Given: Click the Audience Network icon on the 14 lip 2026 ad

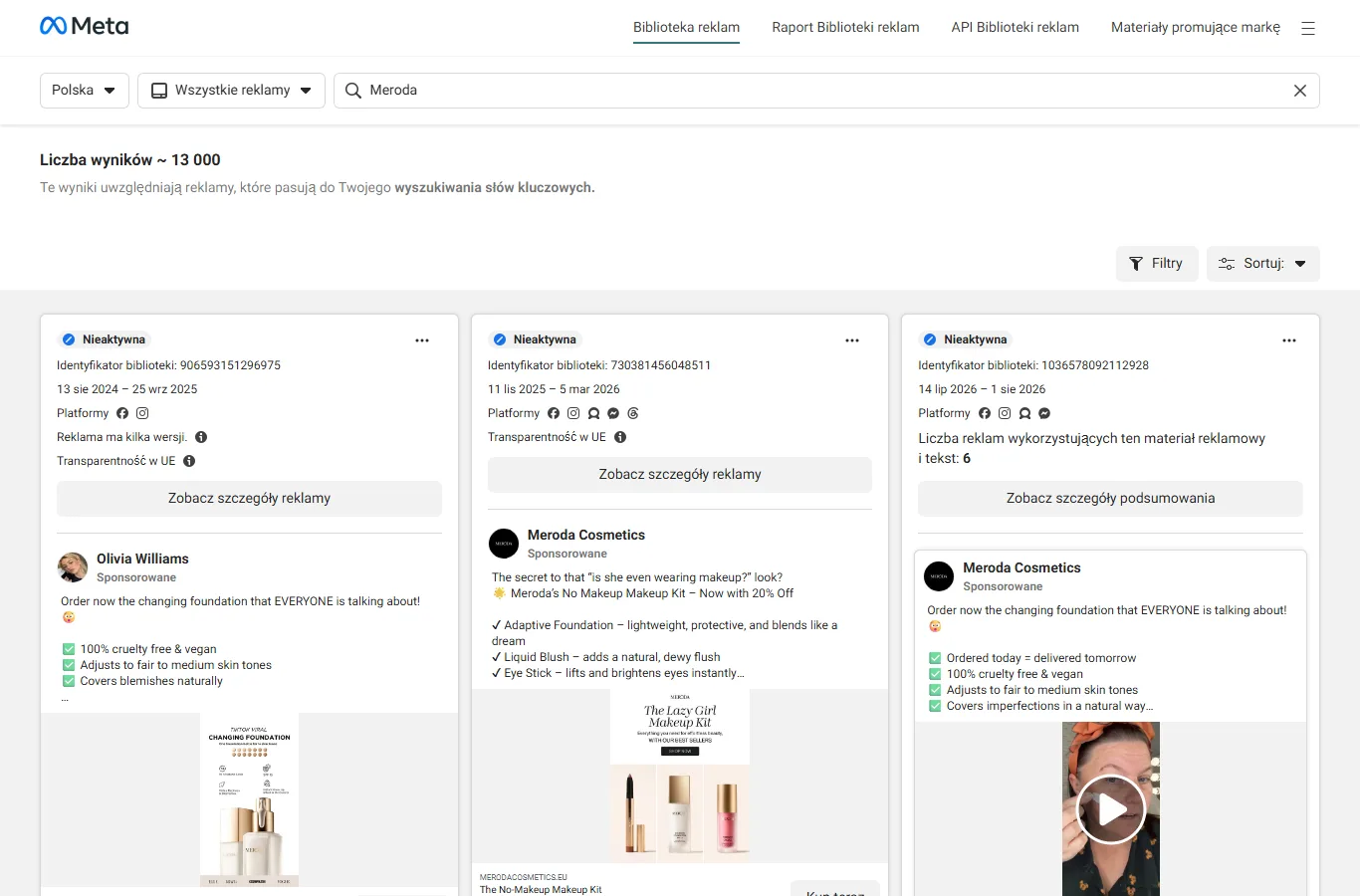Looking at the screenshot, I should coord(1024,413).
